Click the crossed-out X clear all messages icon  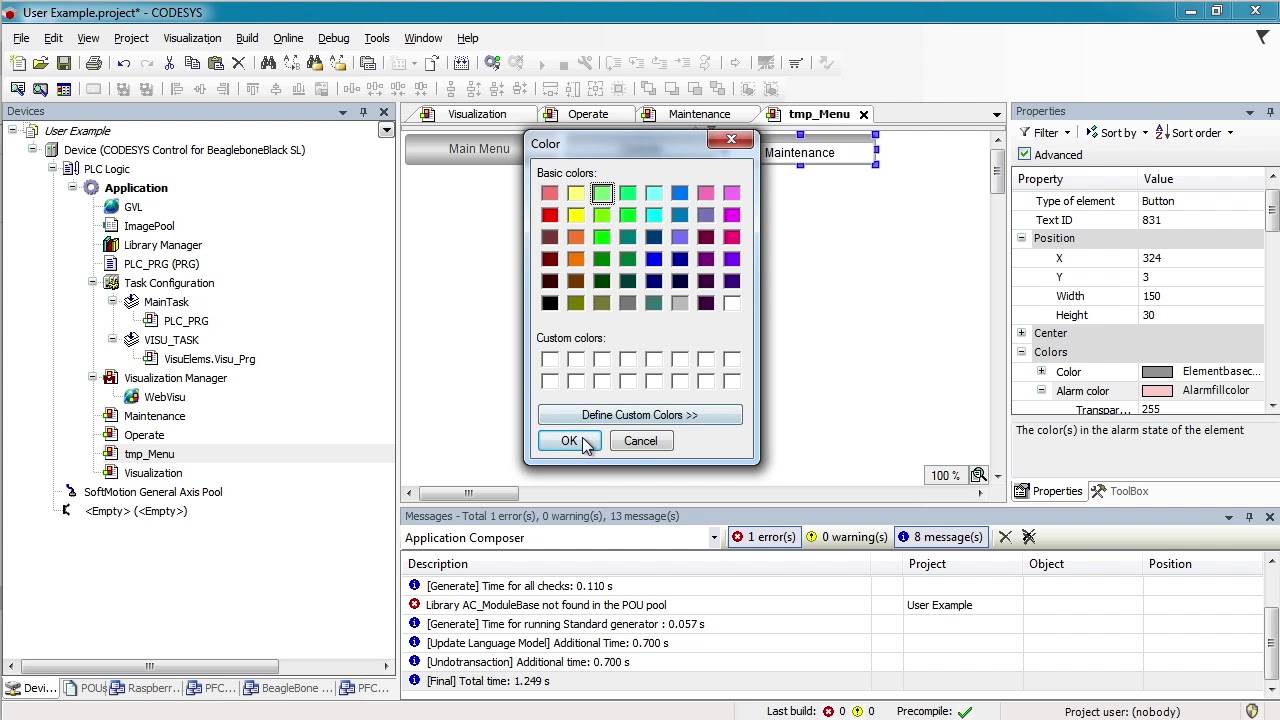click(1028, 537)
